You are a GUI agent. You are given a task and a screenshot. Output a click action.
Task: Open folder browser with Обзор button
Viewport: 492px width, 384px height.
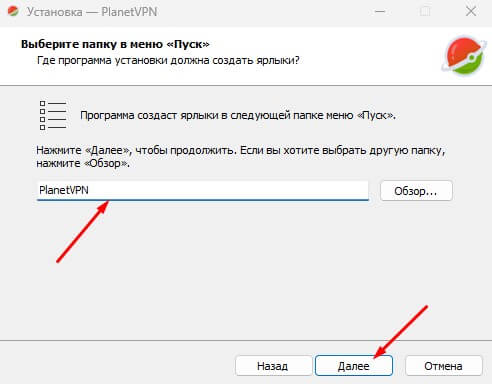(416, 191)
